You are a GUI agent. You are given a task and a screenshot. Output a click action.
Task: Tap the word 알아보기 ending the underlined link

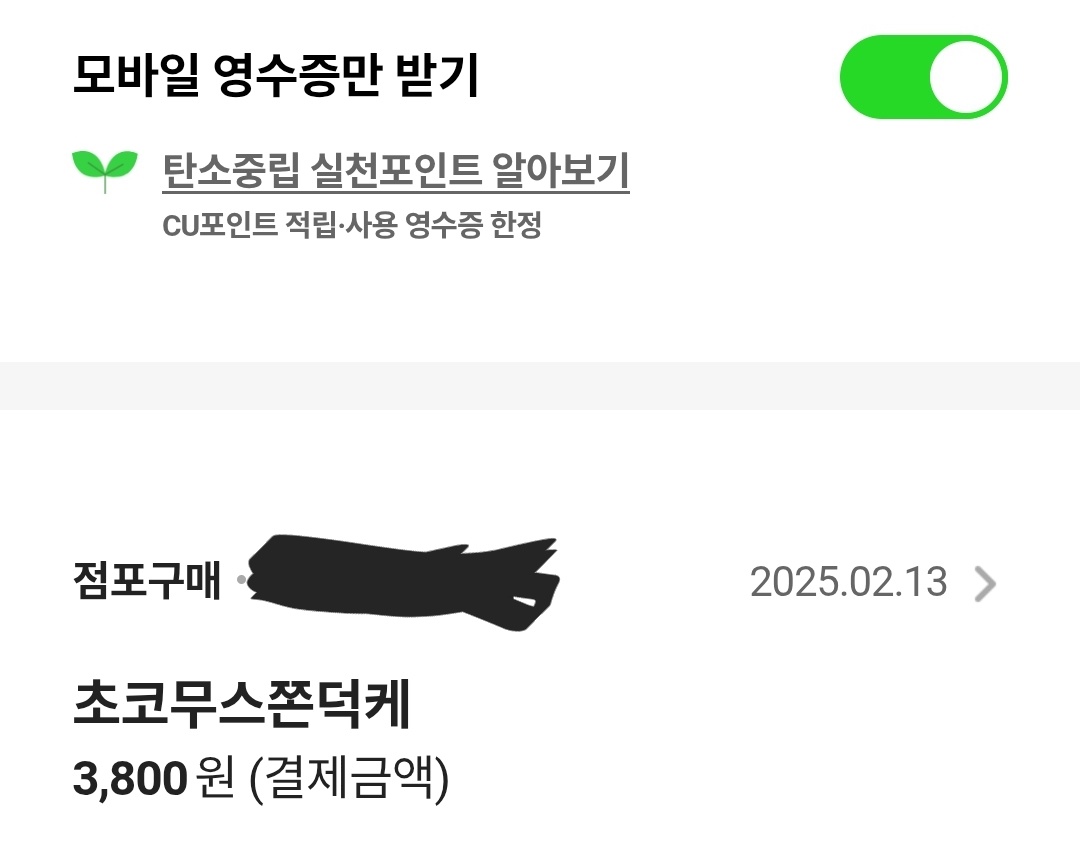[561, 172]
